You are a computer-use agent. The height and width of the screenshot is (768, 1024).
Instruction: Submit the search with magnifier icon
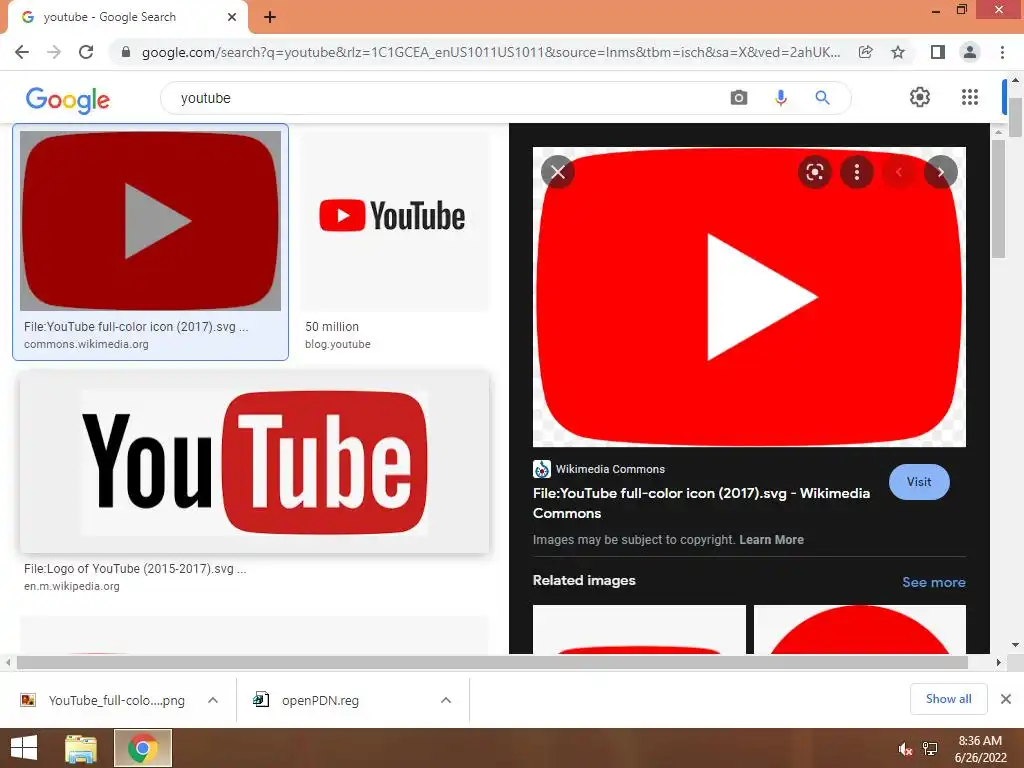coord(822,98)
